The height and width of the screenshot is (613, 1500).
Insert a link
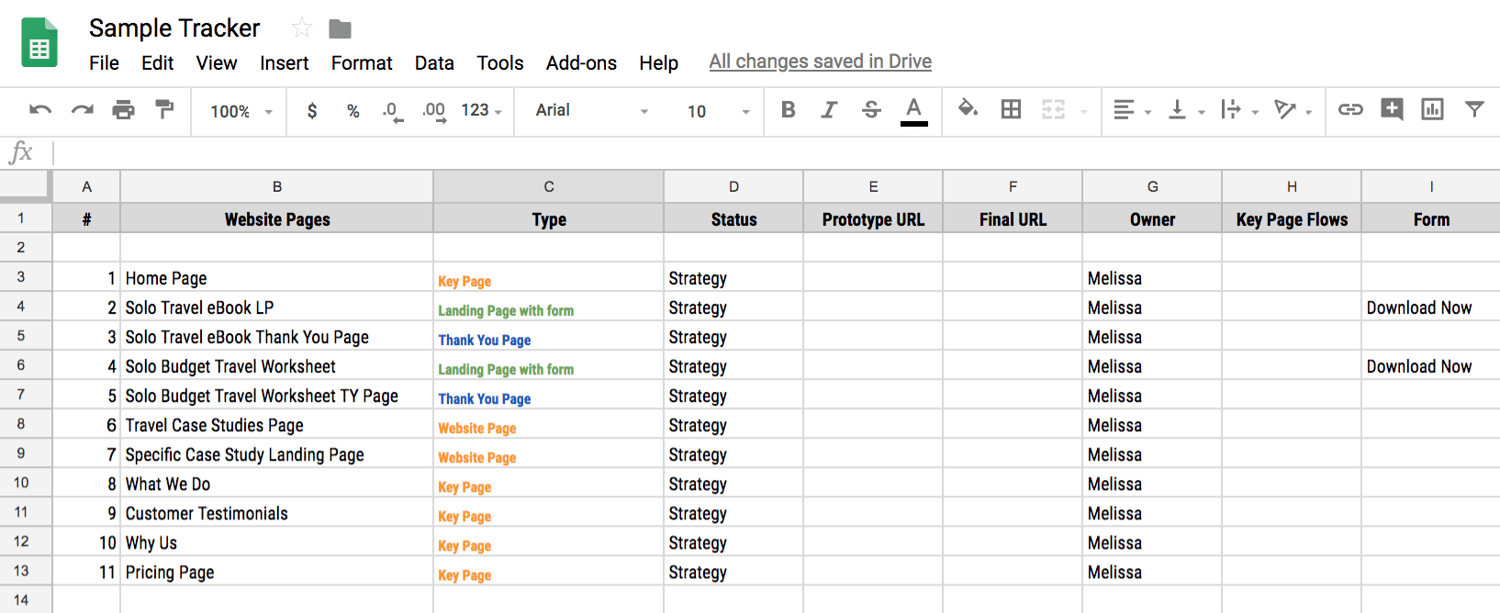pos(1350,110)
